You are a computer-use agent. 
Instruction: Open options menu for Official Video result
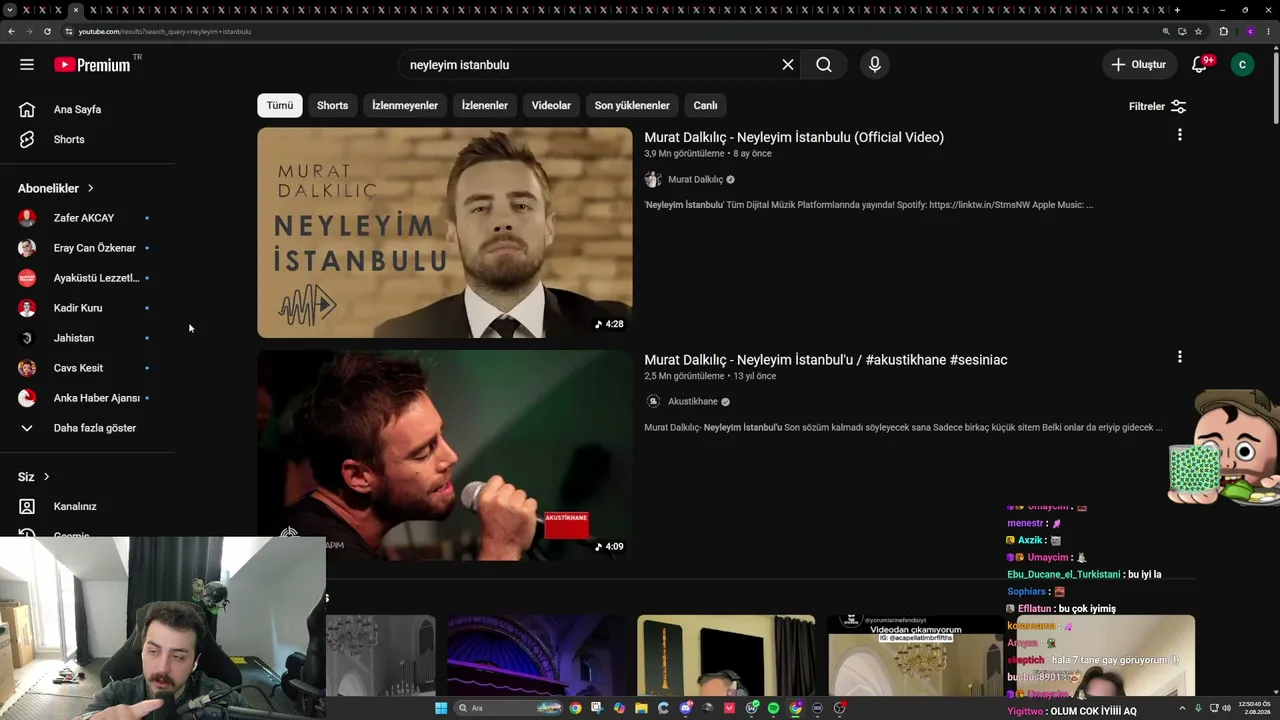coord(1180,135)
